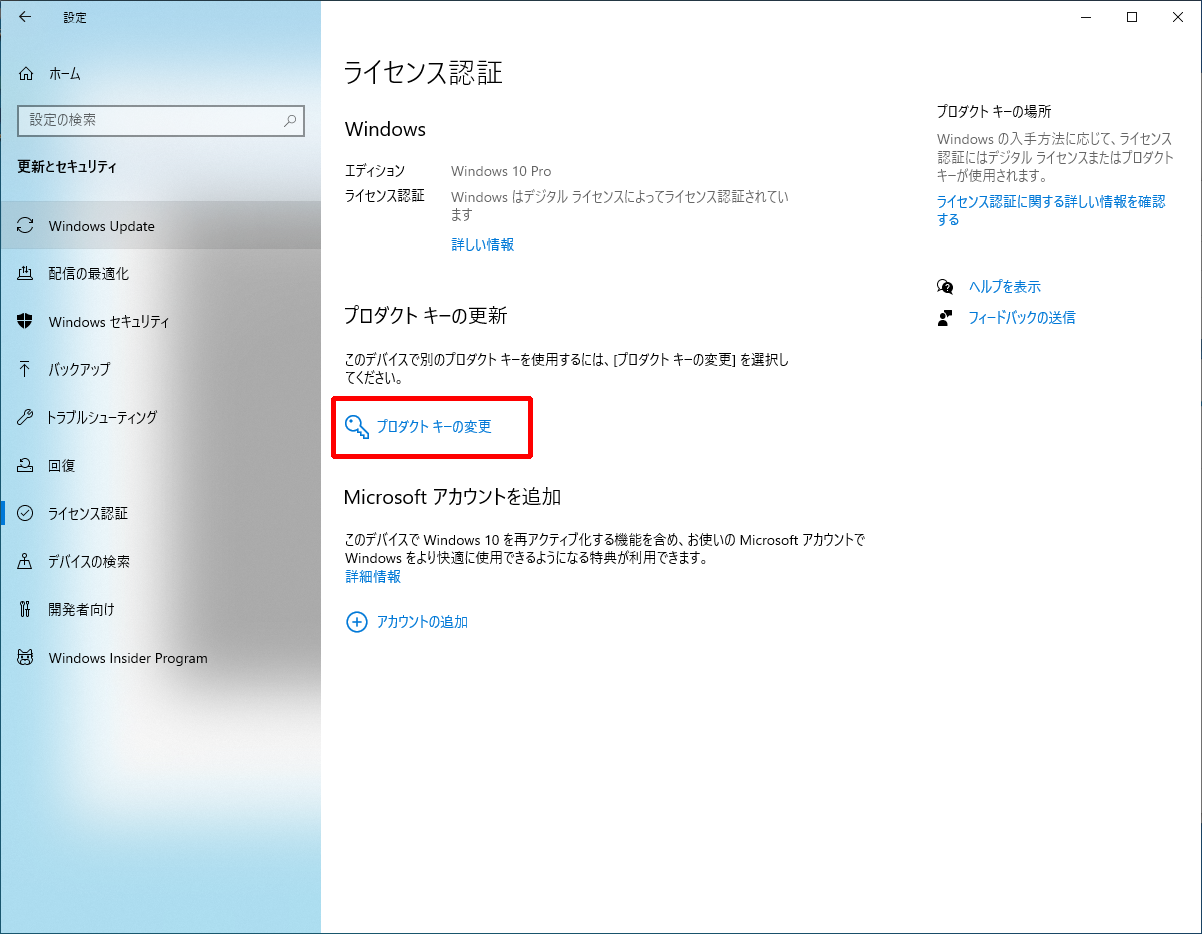Click the ライセンス認証 checkmark circle icon
Image resolution: width=1202 pixels, height=934 pixels.
[26, 513]
